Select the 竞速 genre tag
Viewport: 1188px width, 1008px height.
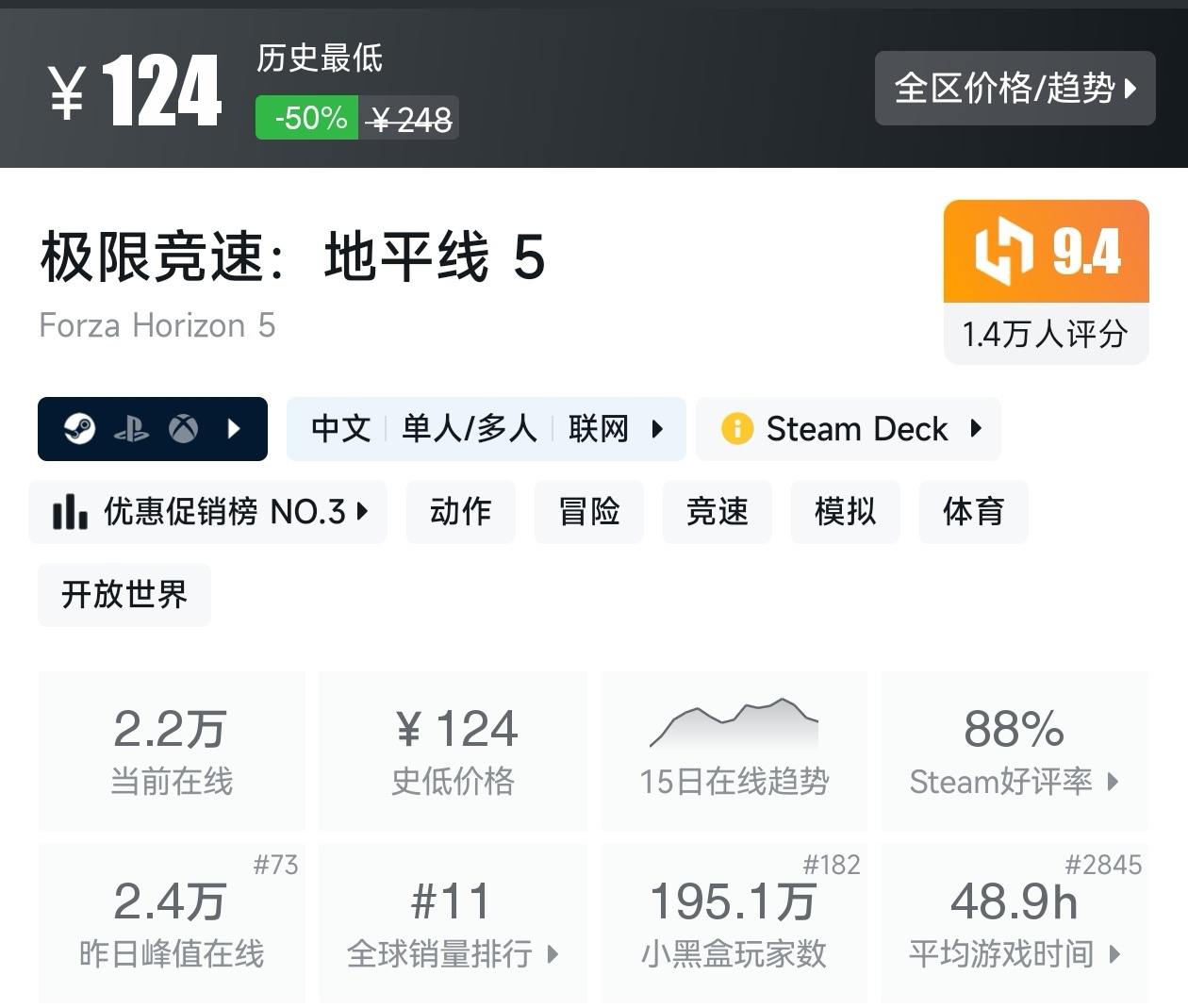pyautogui.click(x=718, y=511)
